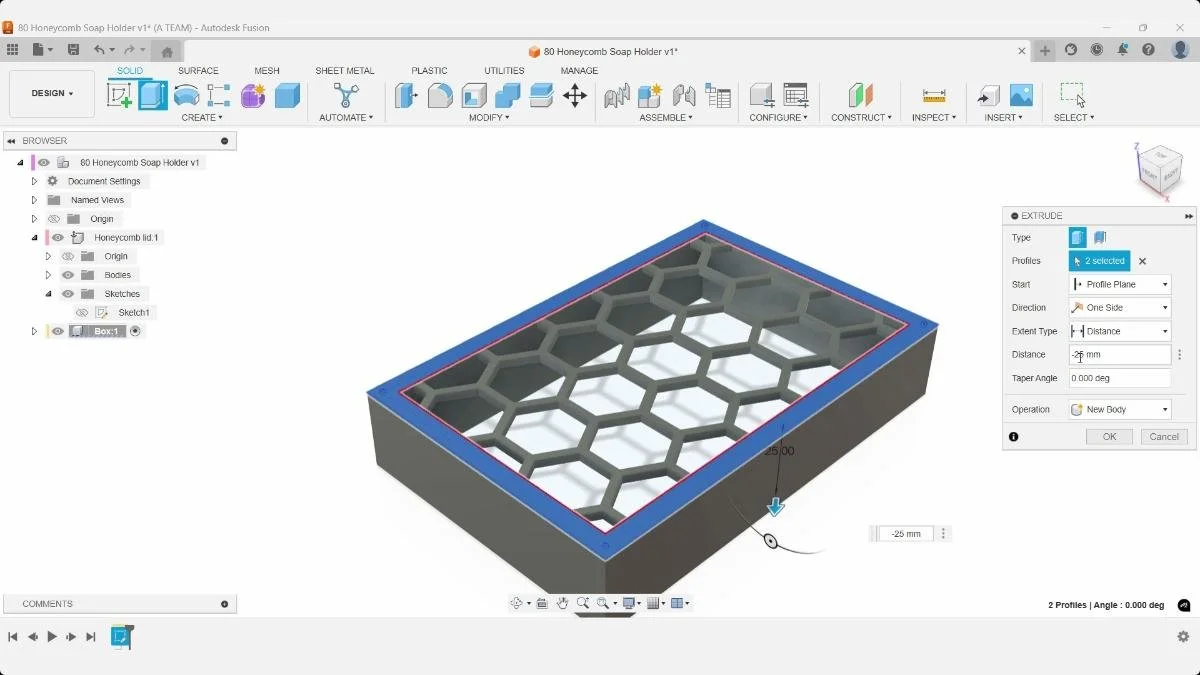Screen dimensions: 1200x675
Task: Play the timeline
Action: click(x=52, y=636)
